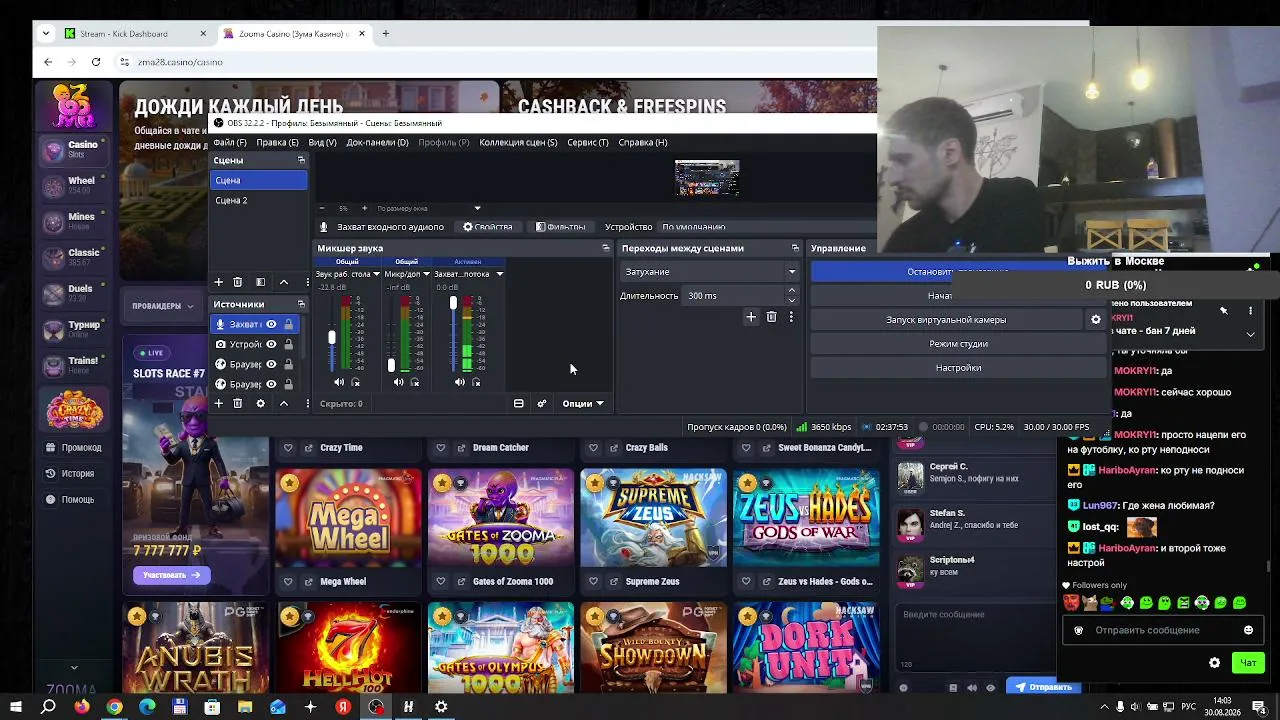Open the Коллекция сцен (S) menu

518,142
